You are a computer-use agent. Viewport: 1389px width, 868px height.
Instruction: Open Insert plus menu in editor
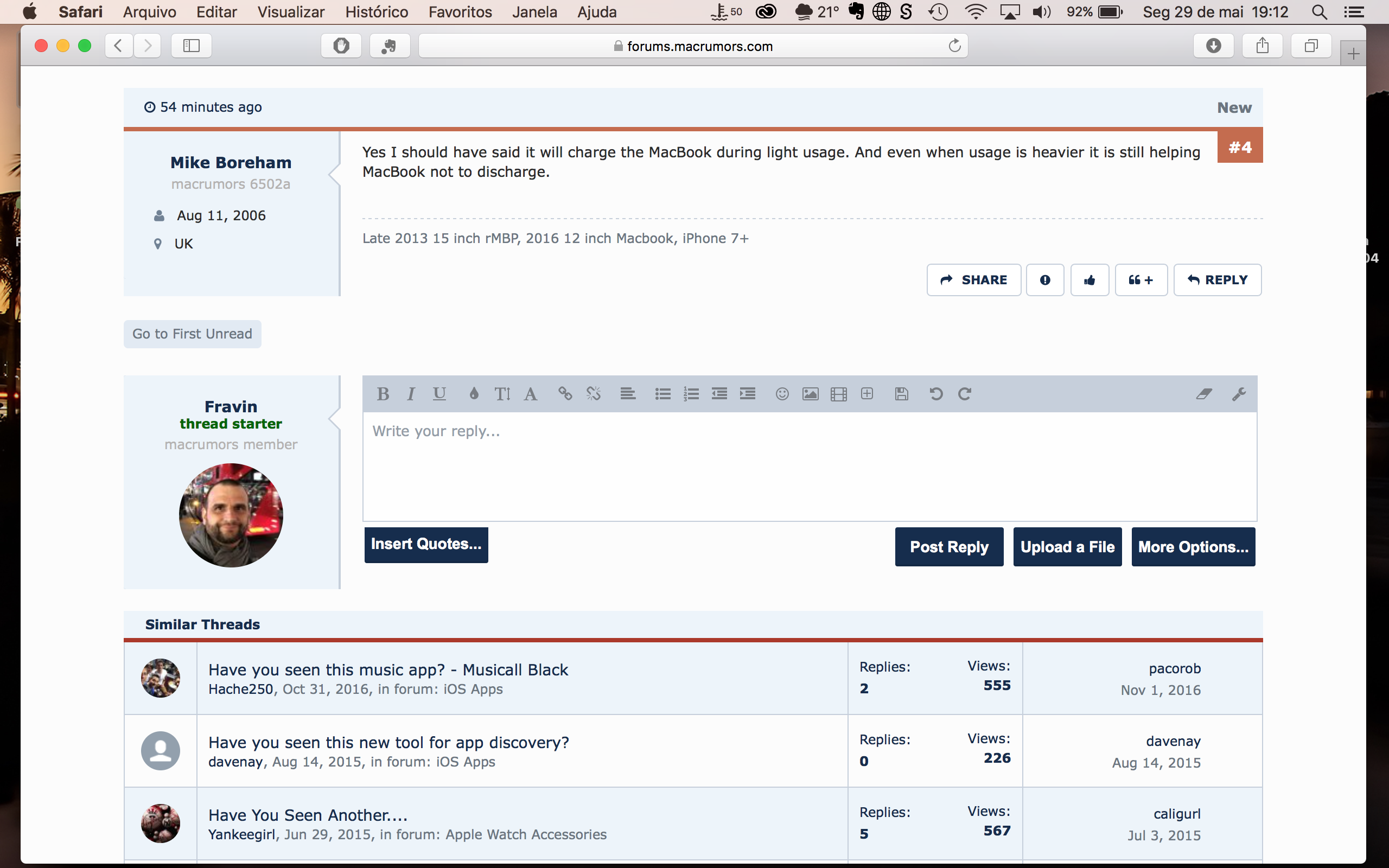pyautogui.click(x=867, y=394)
